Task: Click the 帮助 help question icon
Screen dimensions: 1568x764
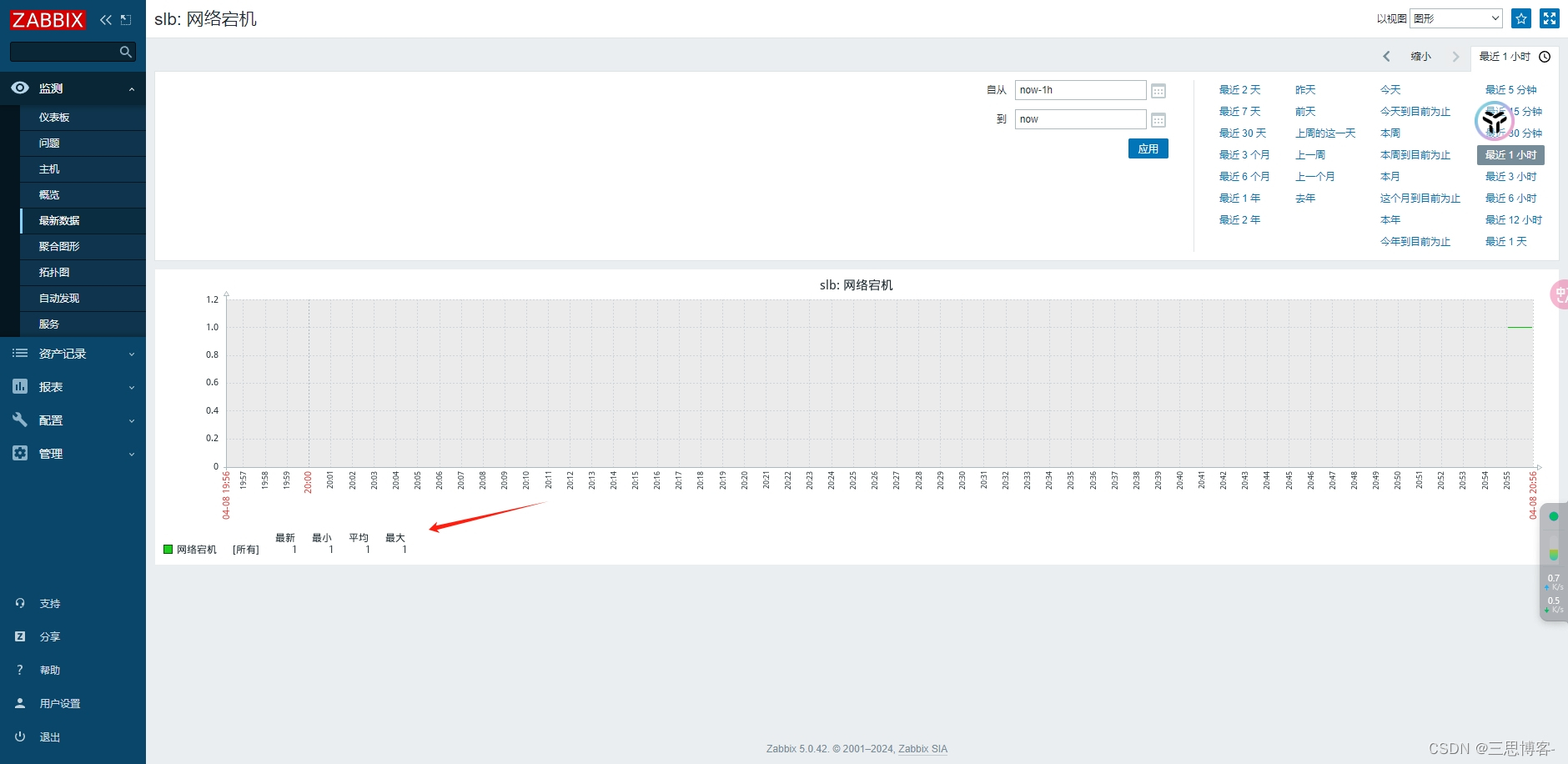Action: point(20,670)
